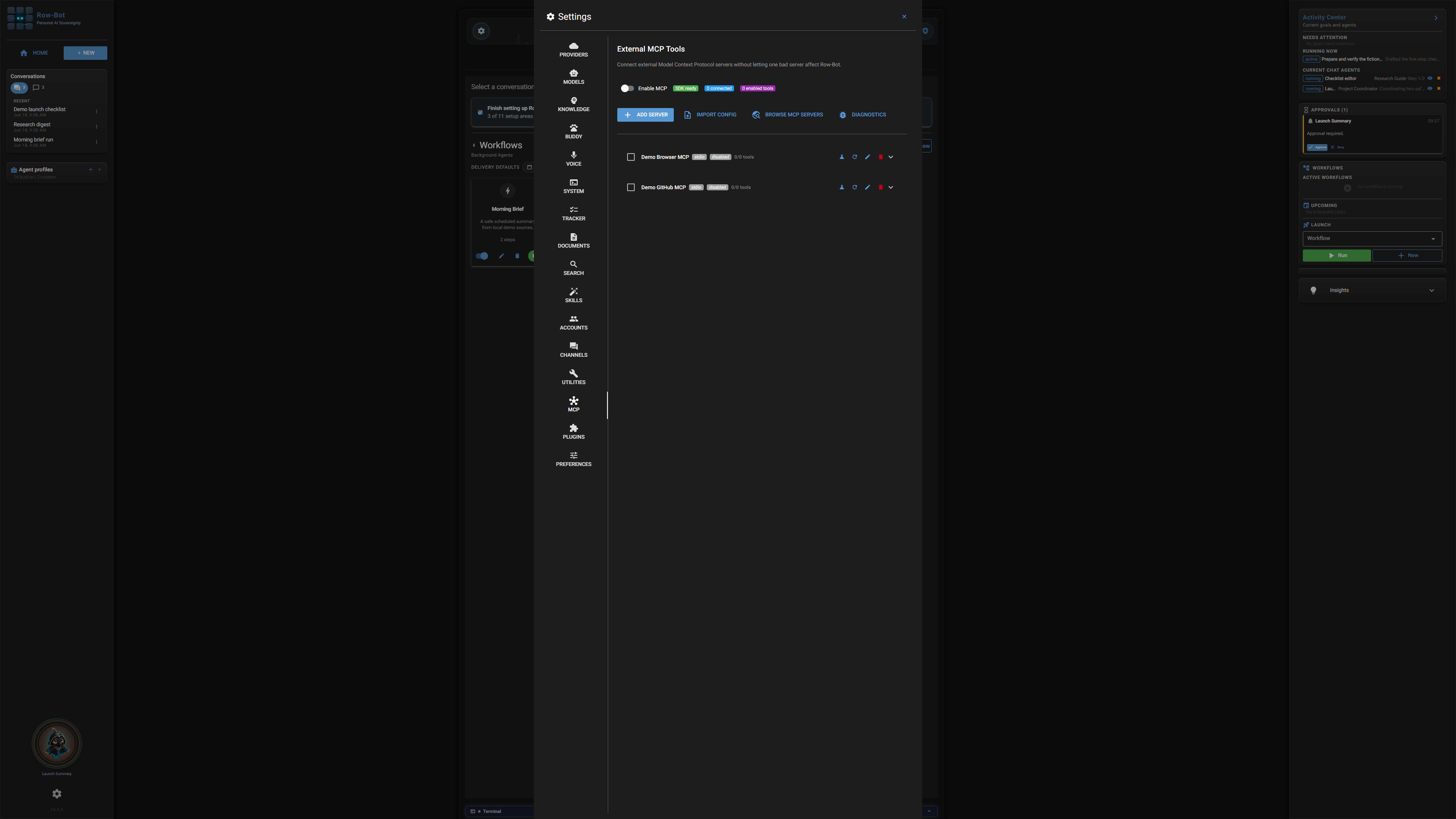Click the Home button in sidebar
The image size is (1456, 819).
34,53
